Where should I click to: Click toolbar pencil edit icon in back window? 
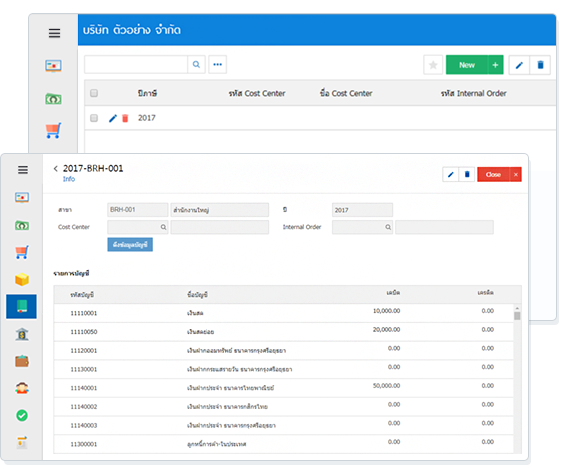click(x=519, y=65)
